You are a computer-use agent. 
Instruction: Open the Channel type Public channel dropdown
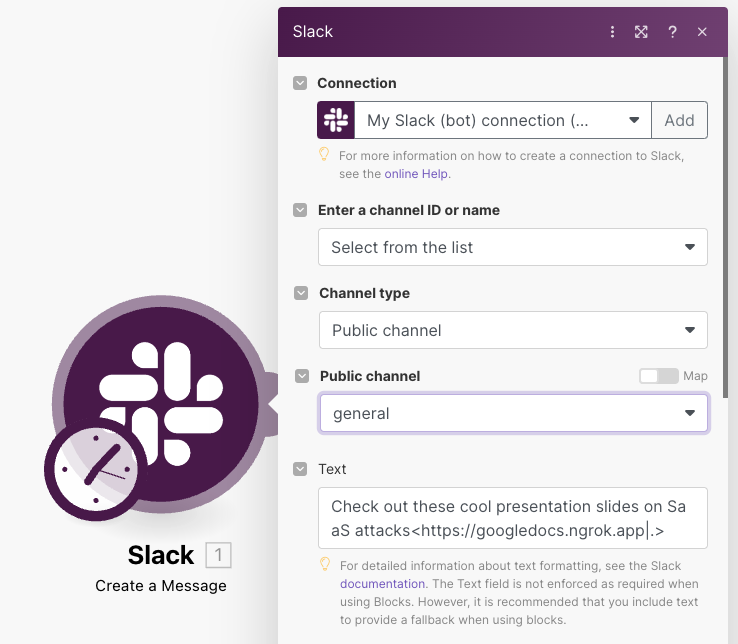pyautogui.click(x=513, y=330)
